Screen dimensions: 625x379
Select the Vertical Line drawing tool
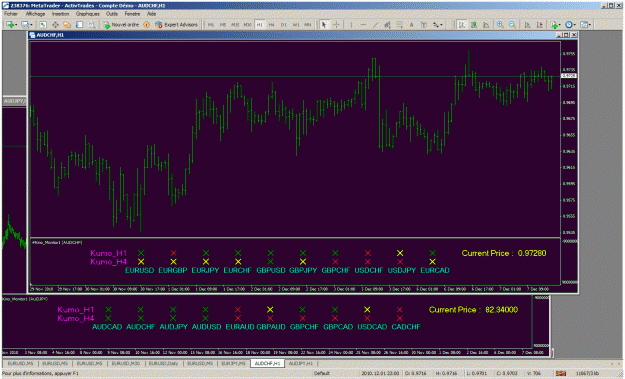click(351, 25)
